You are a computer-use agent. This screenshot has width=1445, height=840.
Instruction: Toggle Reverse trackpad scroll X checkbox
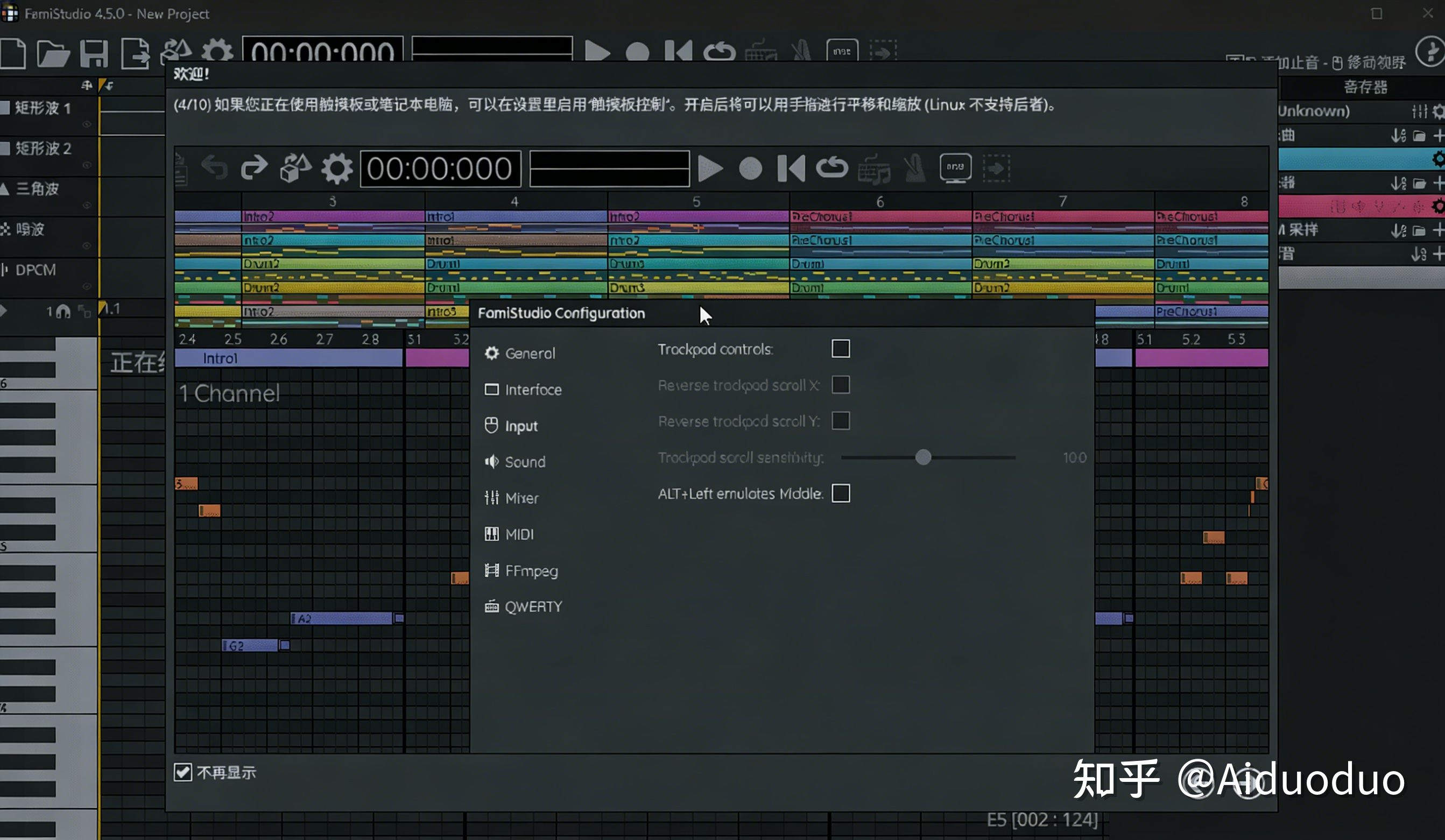tap(841, 385)
